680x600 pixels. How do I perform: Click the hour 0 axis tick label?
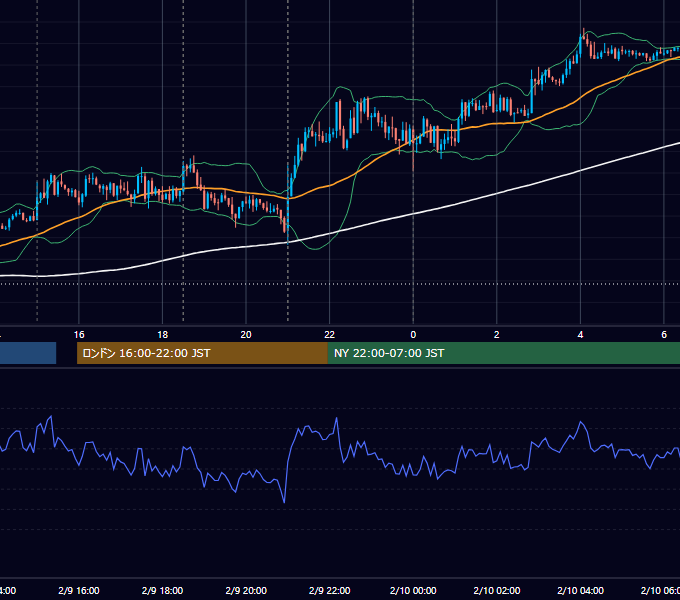click(413, 334)
